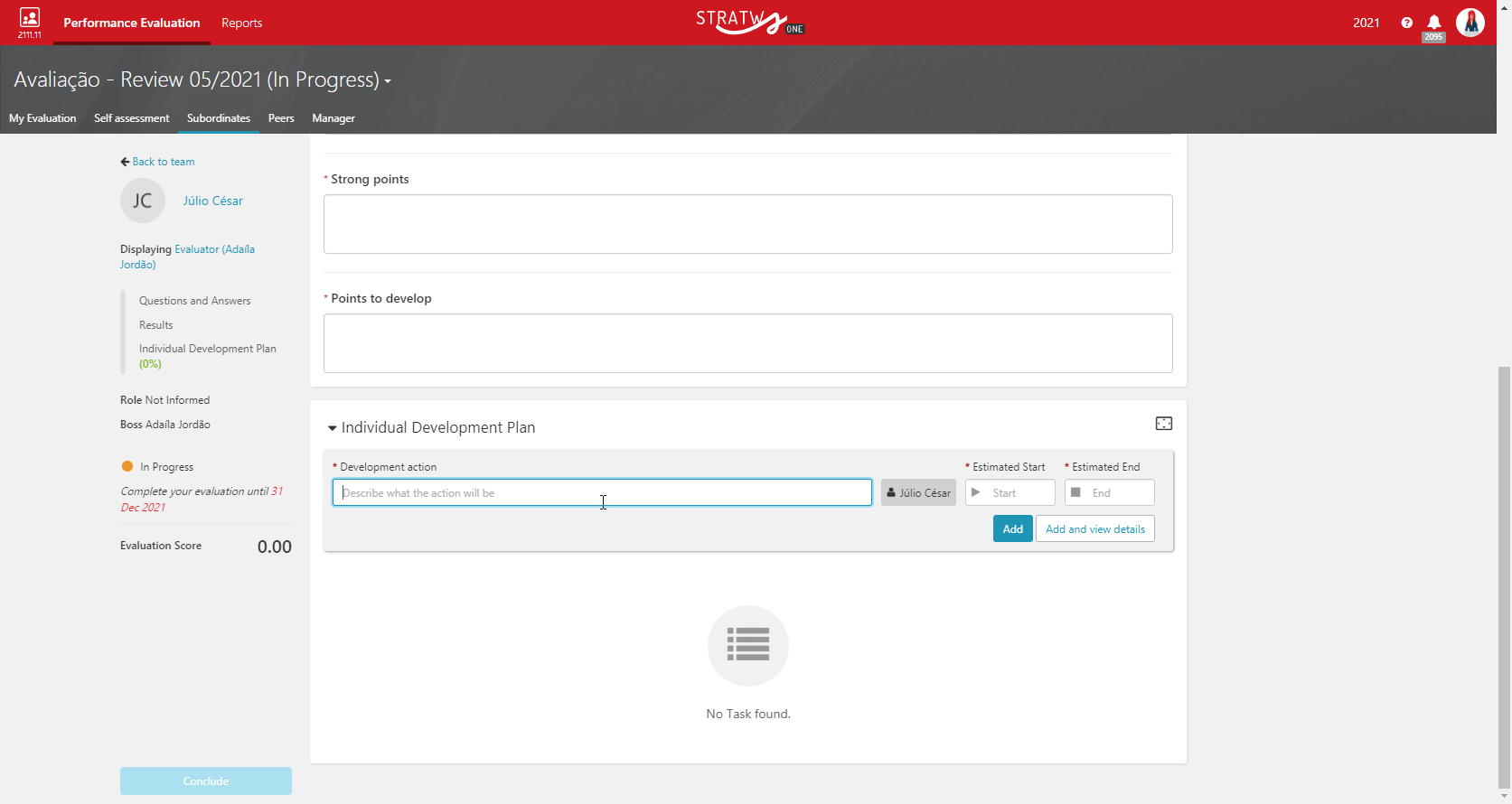1512x804 pixels.
Task: Click the Evaluation Score value 0.00
Action: (x=275, y=547)
